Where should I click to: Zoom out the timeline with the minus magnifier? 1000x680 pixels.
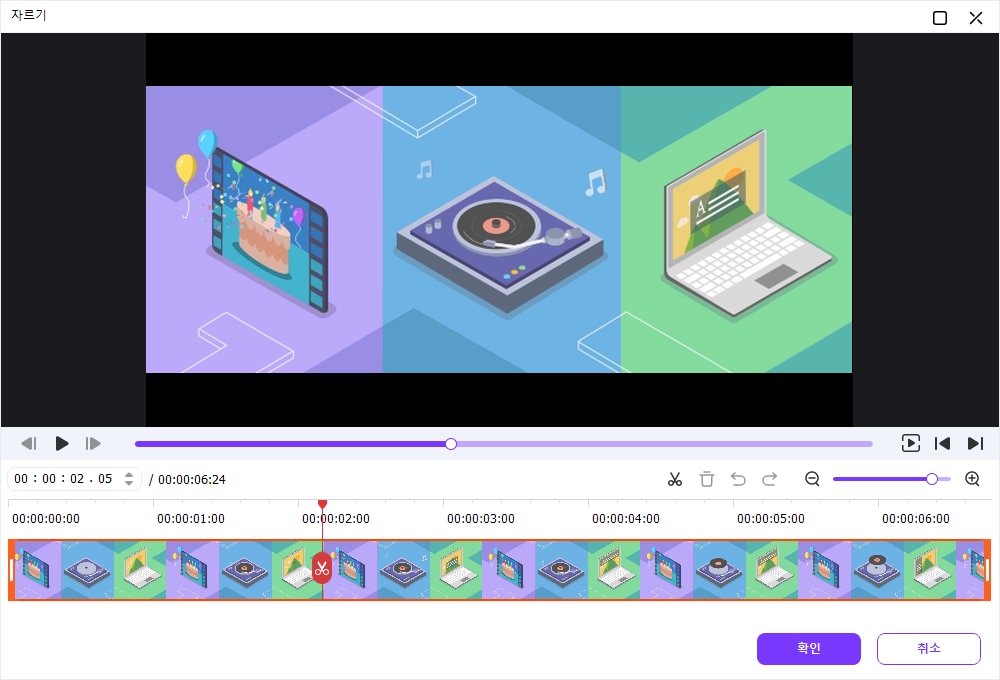click(812, 479)
